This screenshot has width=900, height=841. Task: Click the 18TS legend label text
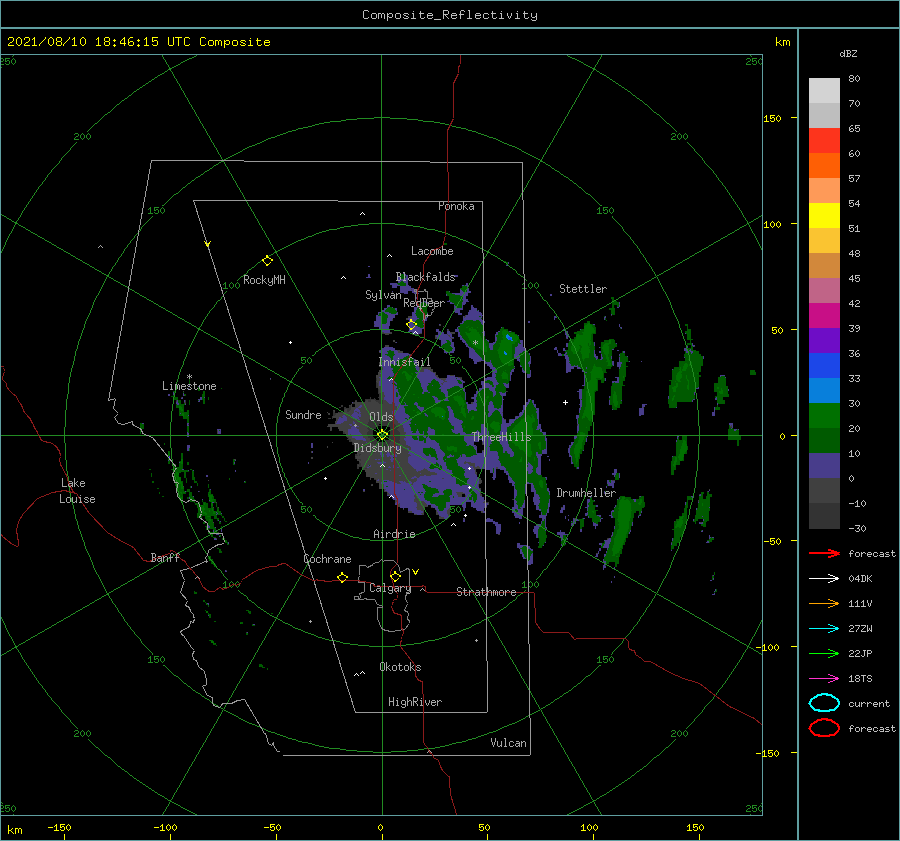[860, 679]
